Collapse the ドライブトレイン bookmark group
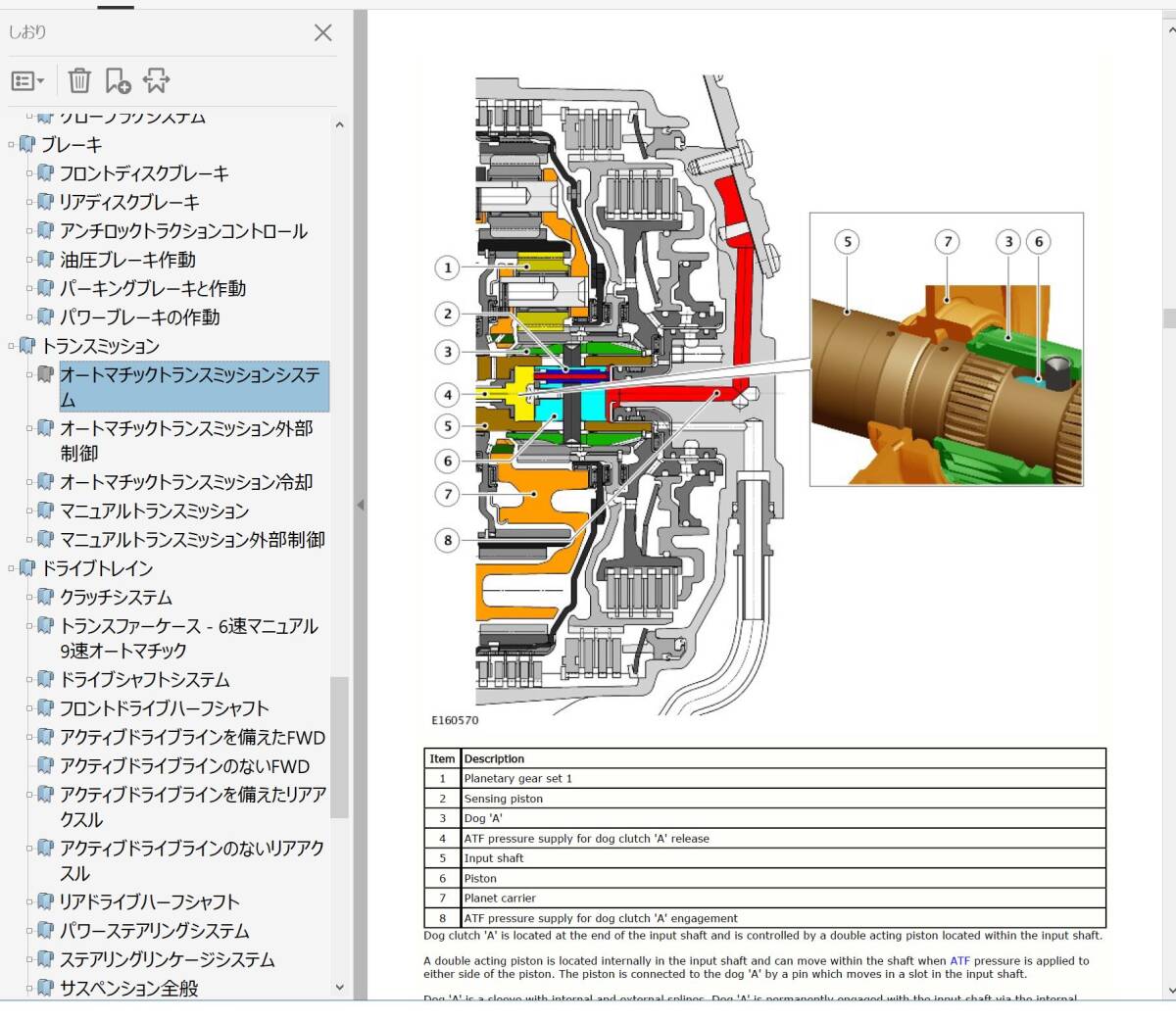1176x1021 pixels. tap(11, 568)
